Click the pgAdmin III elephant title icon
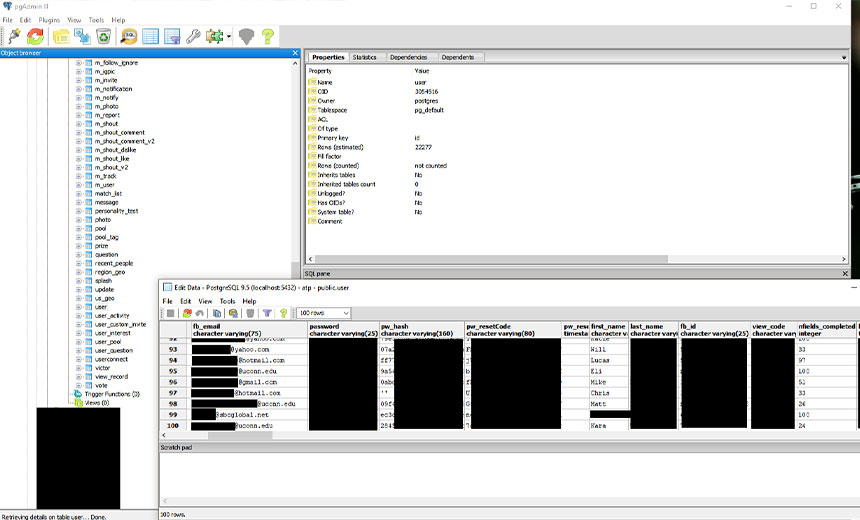 (7, 6)
